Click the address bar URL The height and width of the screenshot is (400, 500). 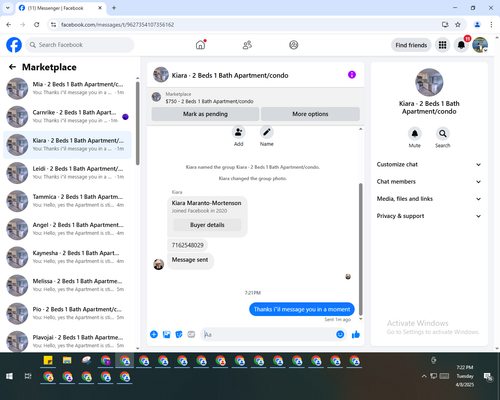118,25
